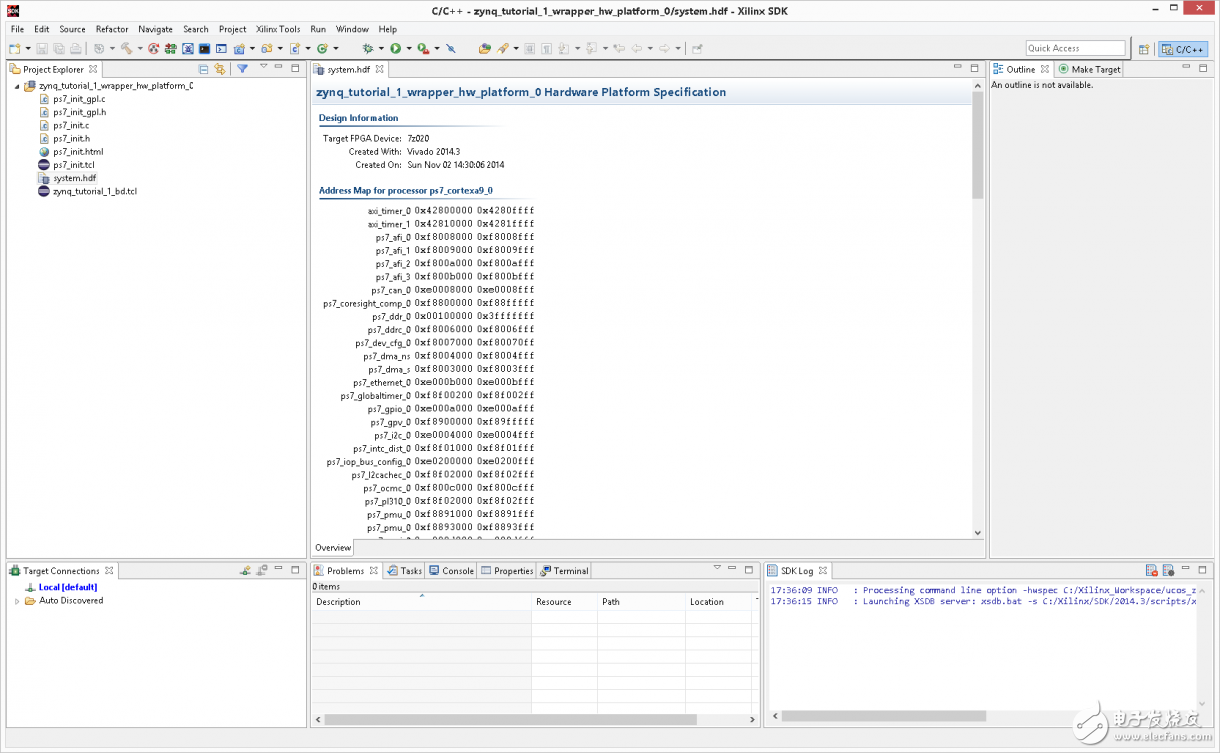The height and width of the screenshot is (753, 1220).
Task: Click the Run (green play) toolbar icon
Action: [395, 48]
